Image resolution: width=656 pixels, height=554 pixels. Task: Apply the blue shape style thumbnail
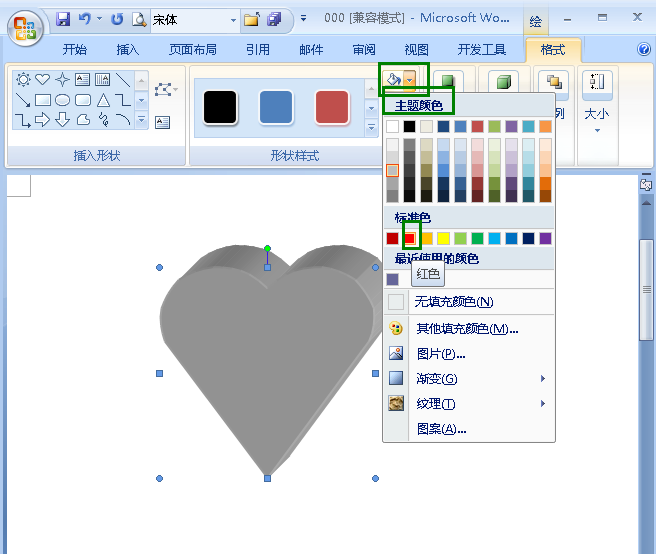[276, 107]
